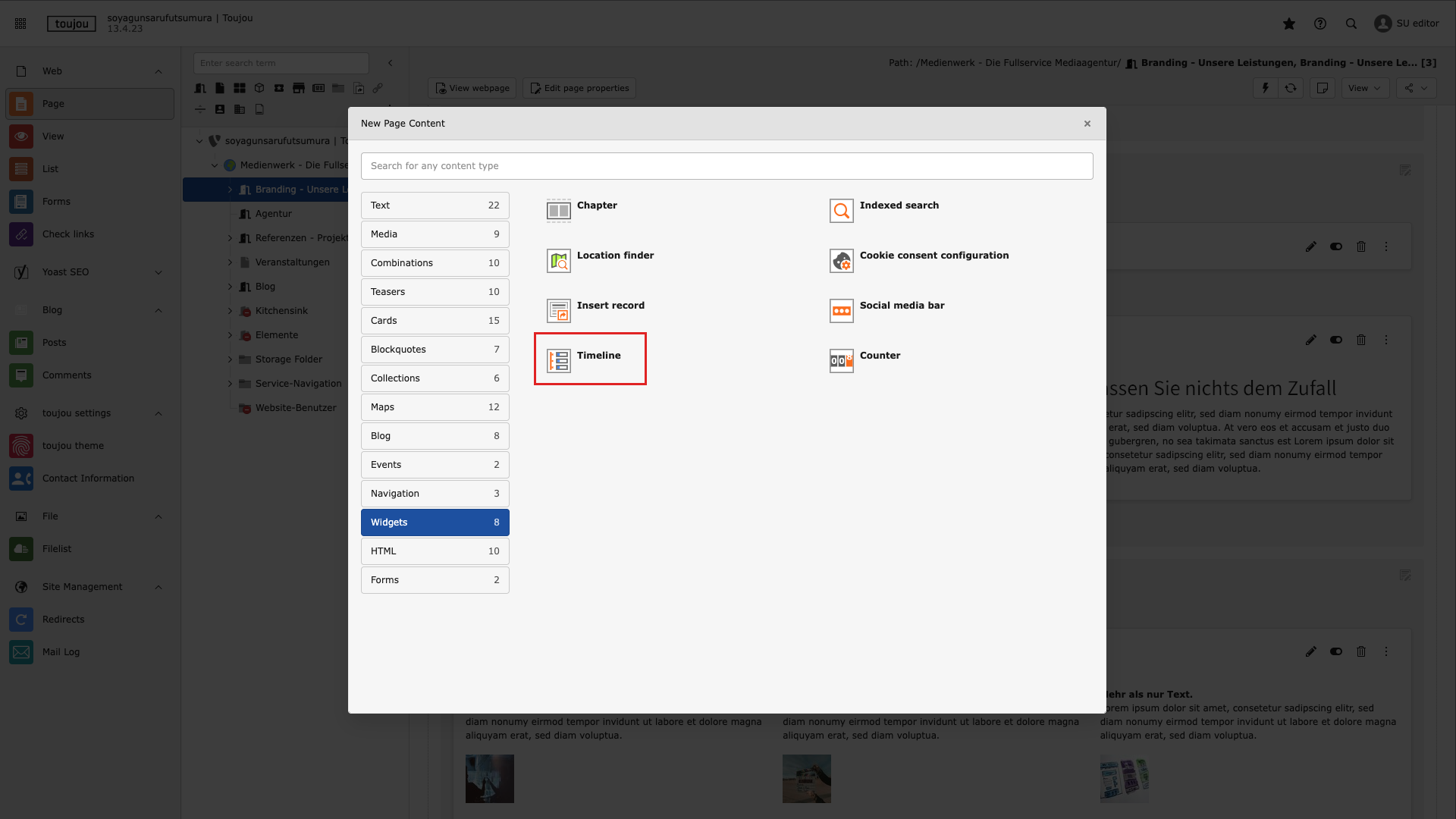Choose the Counter widget icon
This screenshot has width=1456, height=819.
coord(841,361)
